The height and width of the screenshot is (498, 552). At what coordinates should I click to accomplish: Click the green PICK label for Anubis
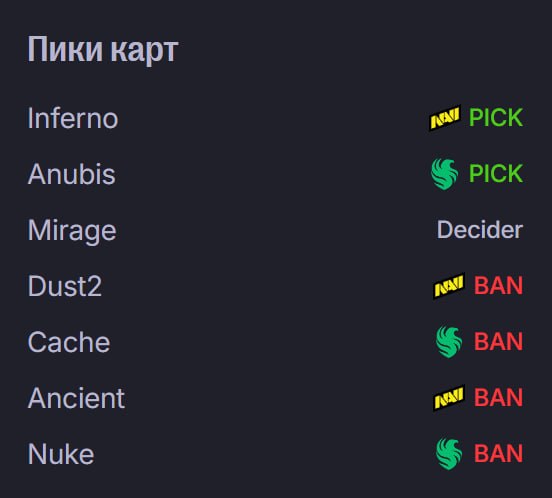[x=496, y=174]
